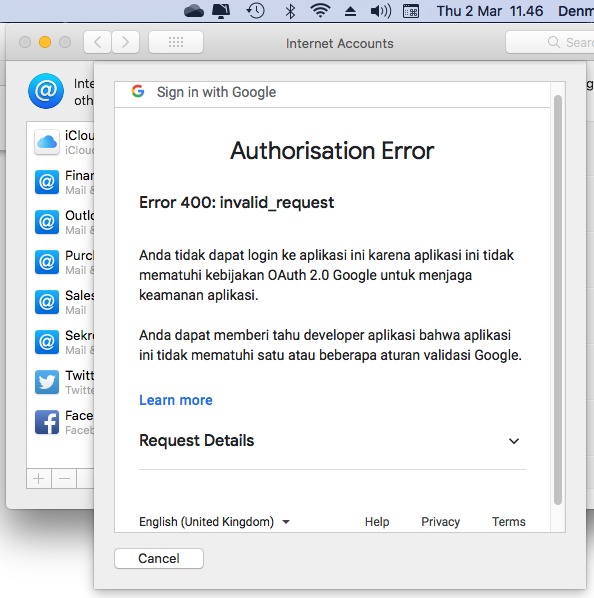This screenshot has width=594, height=598.
Task: Select the Finar mail account icon
Action: pyautogui.click(x=47, y=182)
